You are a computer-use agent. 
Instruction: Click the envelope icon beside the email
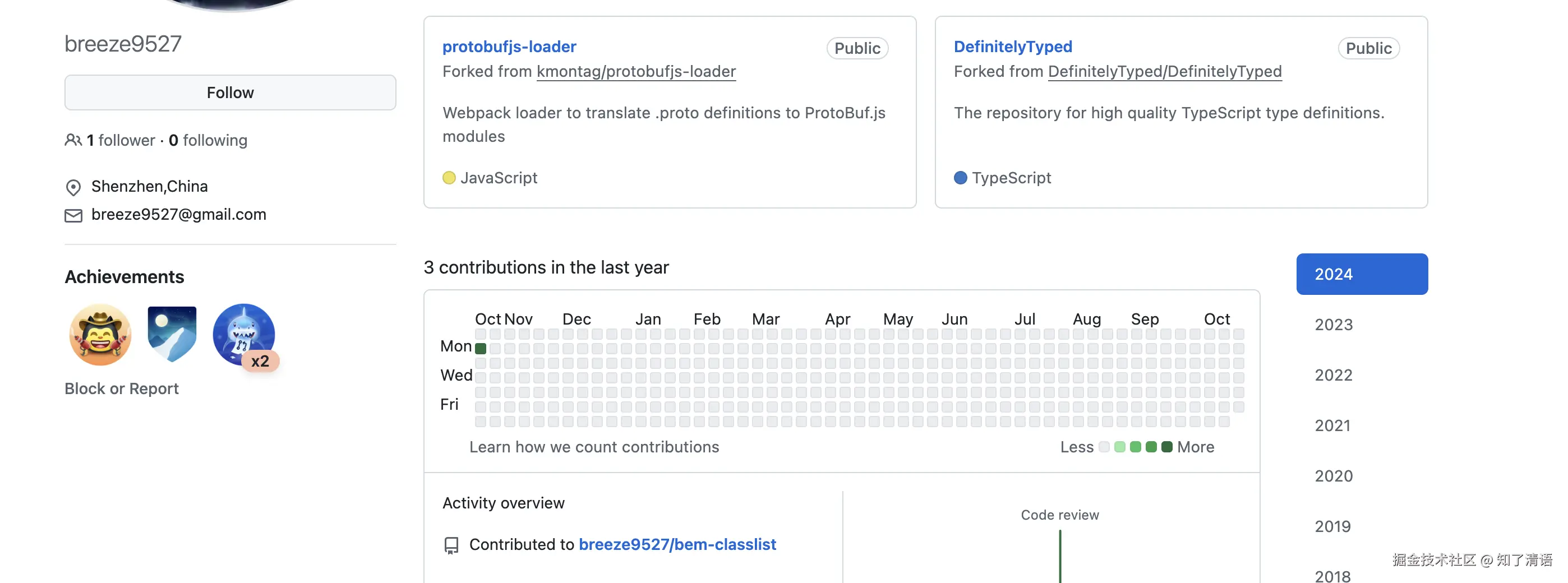pyautogui.click(x=73, y=215)
